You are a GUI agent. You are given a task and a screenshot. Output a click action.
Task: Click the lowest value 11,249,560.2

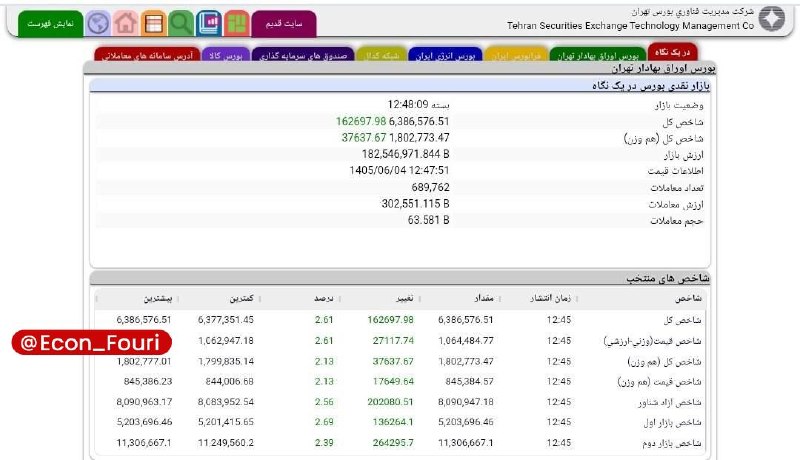coord(226,443)
